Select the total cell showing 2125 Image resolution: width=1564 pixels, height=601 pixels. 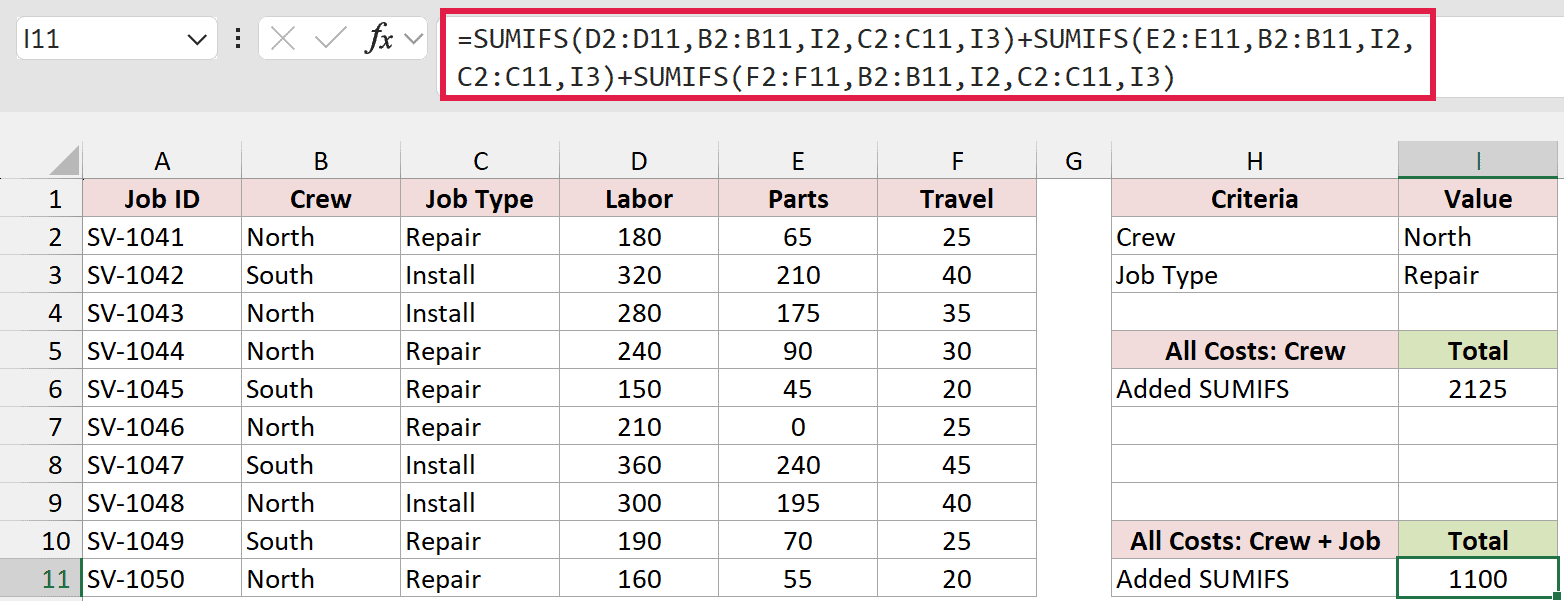click(x=1478, y=389)
